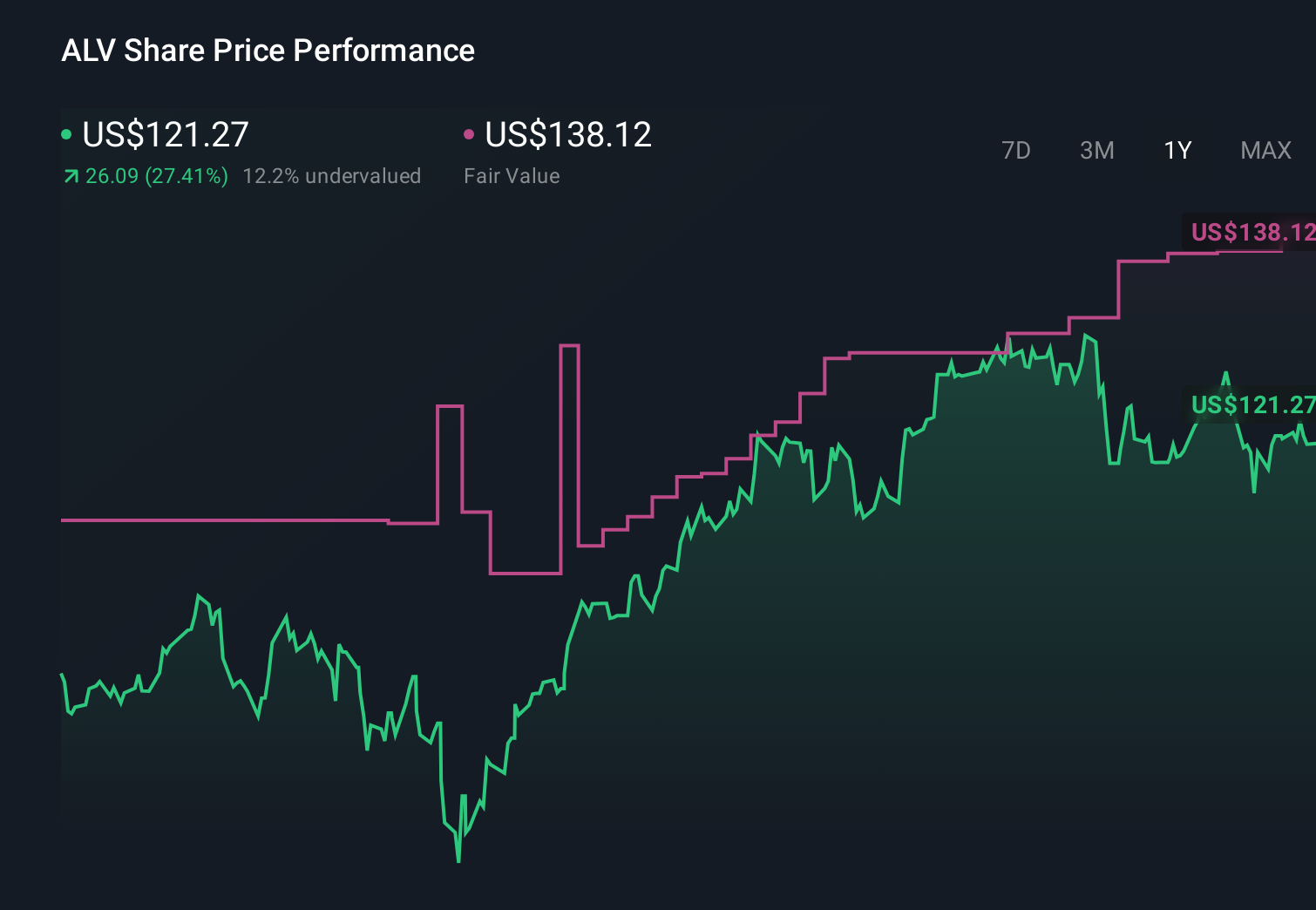
Task: Select the 1Y range selector
Action: pos(1176,150)
